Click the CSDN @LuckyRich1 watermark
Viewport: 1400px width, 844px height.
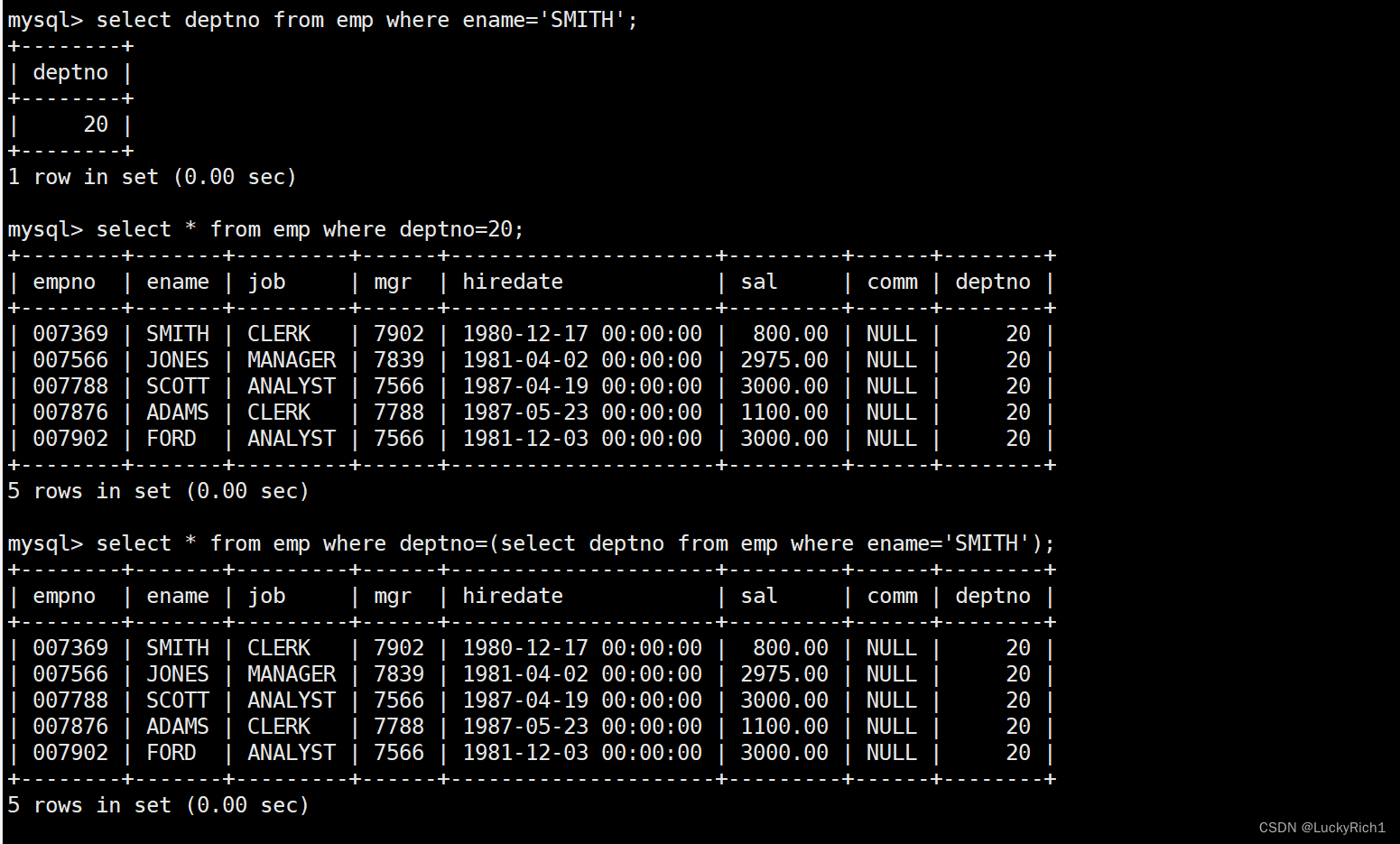pyautogui.click(x=1321, y=828)
